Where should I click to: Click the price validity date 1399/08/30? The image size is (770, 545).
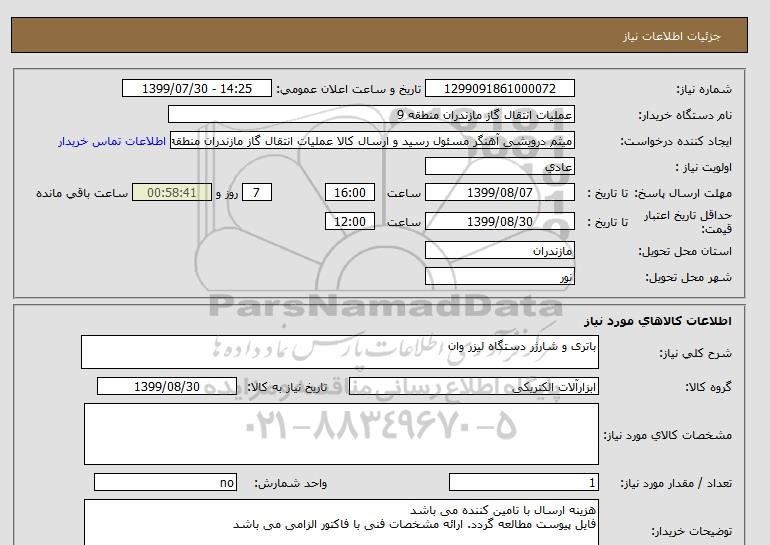tap(499, 221)
